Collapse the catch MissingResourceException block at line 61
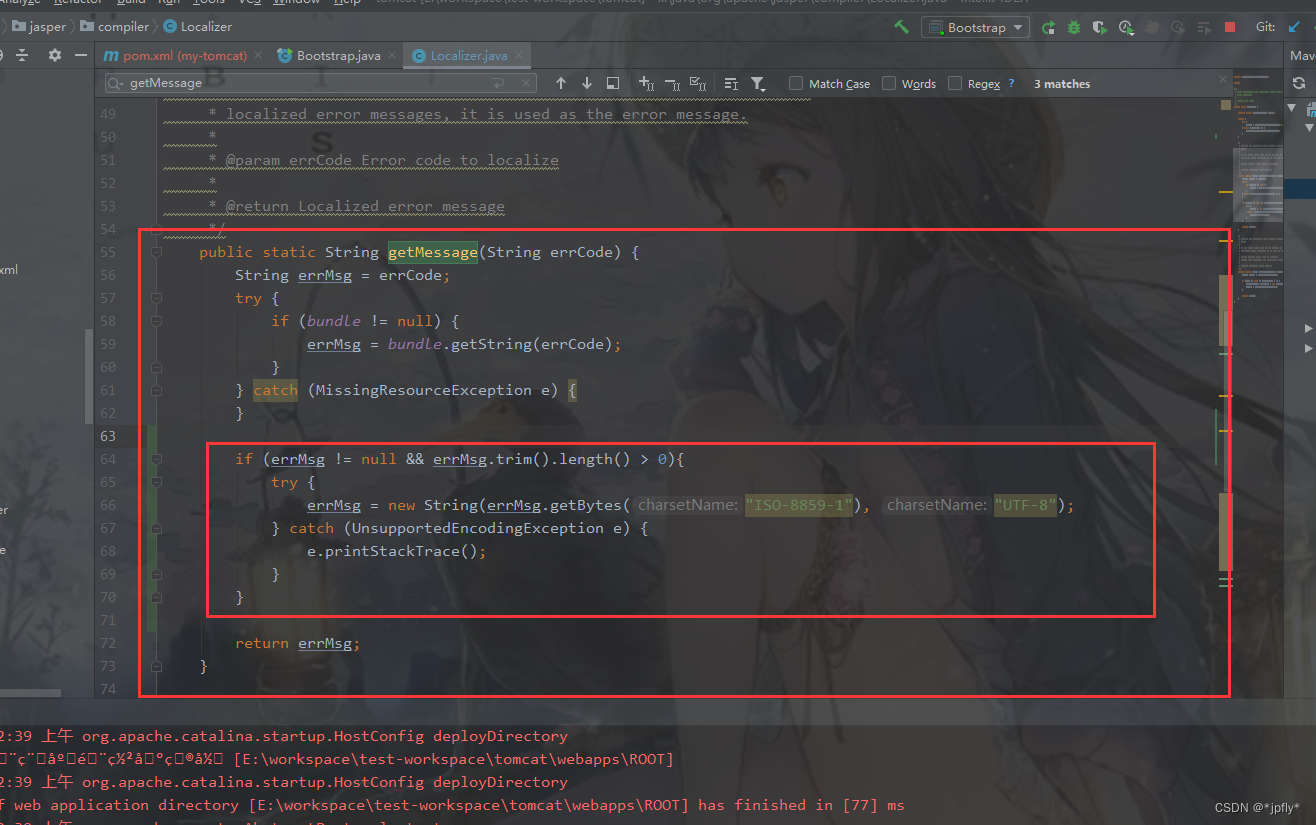1316x825 pixels. tap(156, 391)
